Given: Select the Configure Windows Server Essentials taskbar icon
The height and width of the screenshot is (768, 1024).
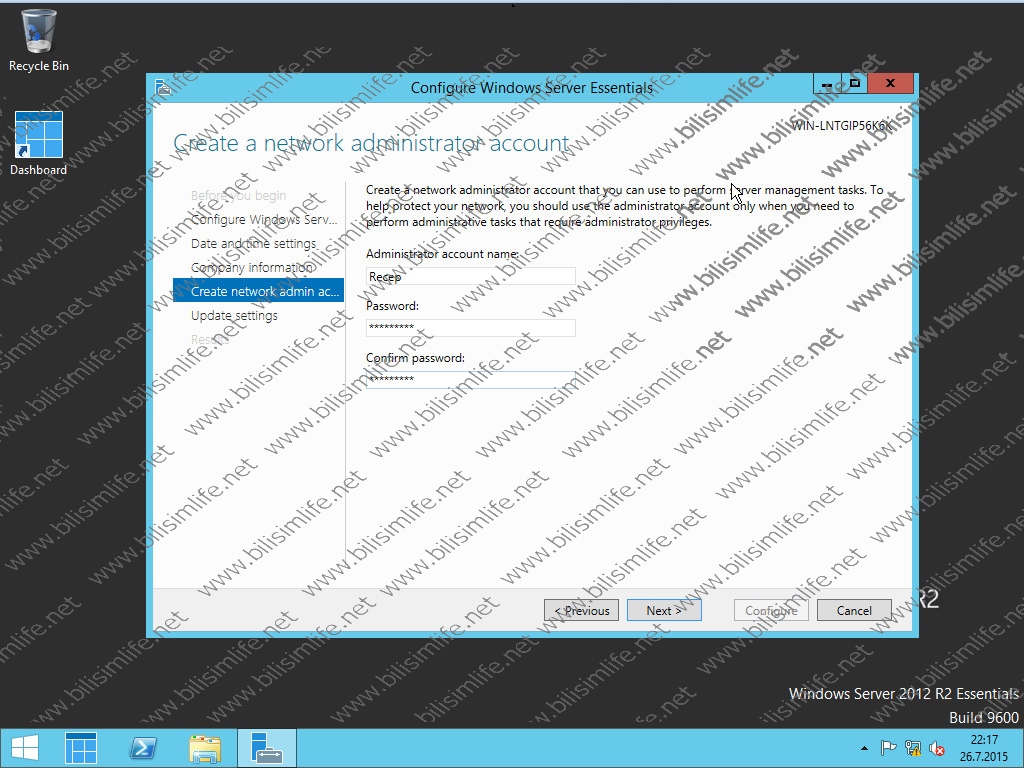Looking at the screenshot, I should (x=266, y=748).
